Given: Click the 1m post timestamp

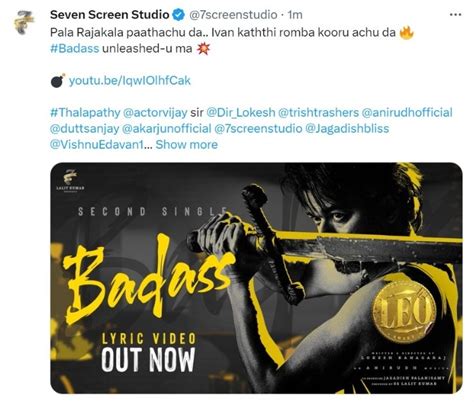Looking at the screenshot, I should pyautogui.click(x=295, y=15).
